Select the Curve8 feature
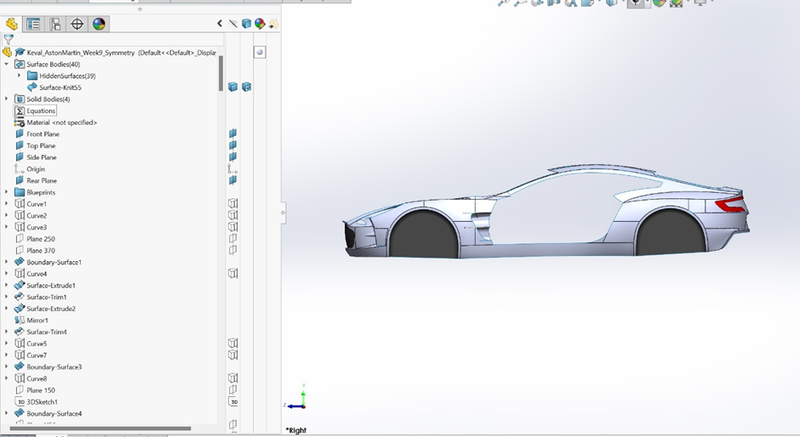Image resolution: width=800 pixels, height=437 pixels. pyautogui.click(x=37, y=379)
